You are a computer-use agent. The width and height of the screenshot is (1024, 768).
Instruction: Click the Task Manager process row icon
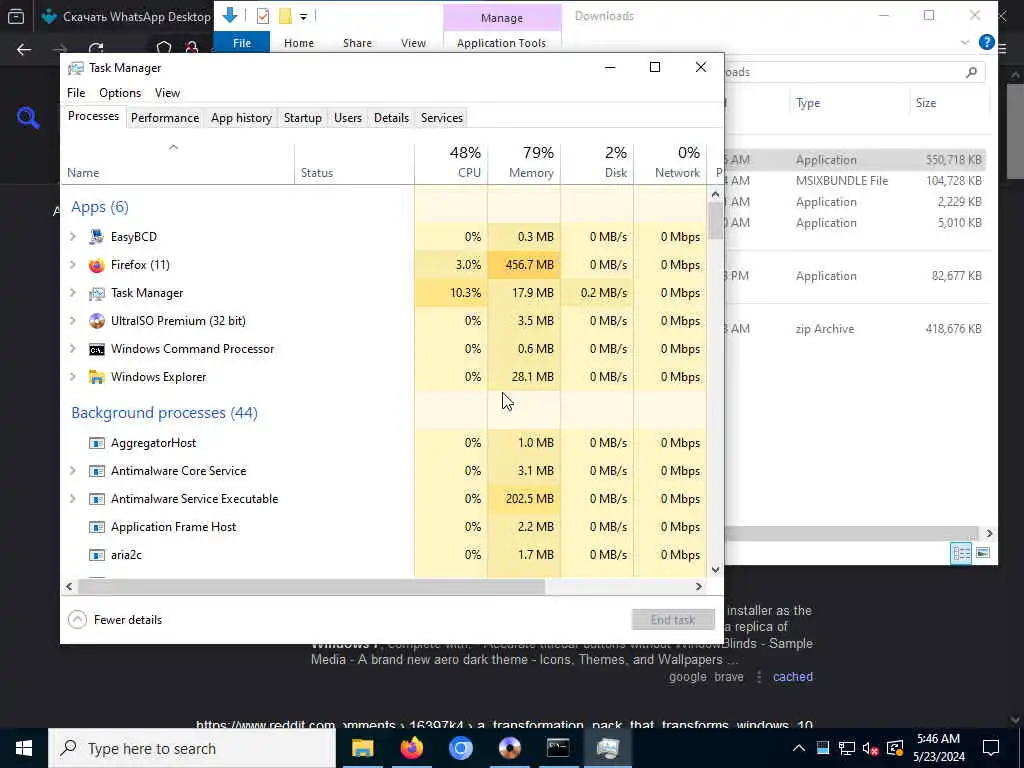point(97,293)
